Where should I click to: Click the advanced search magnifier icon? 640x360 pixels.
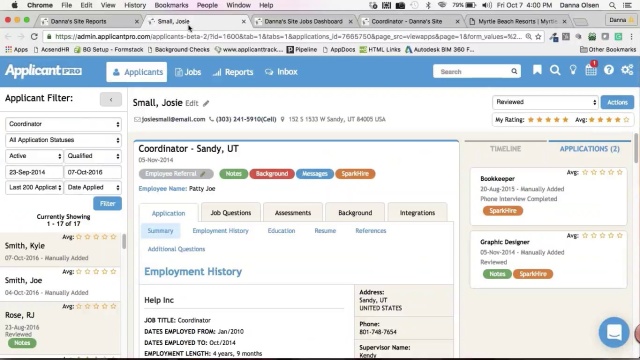(555, 70)
